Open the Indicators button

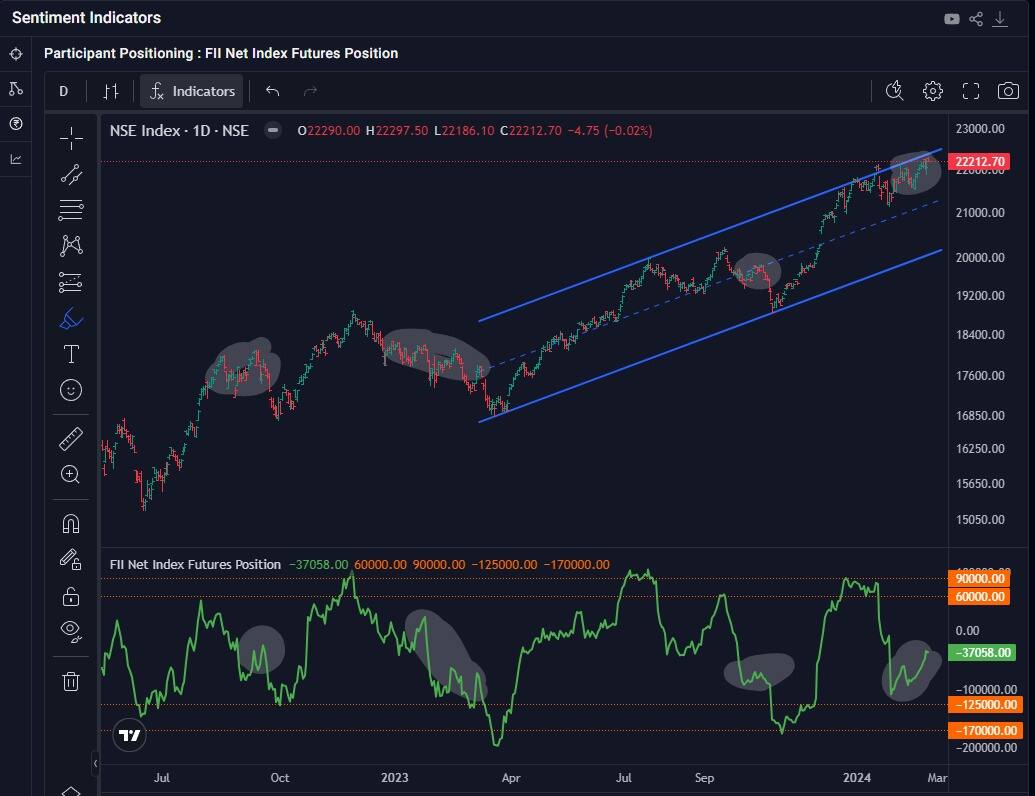pos(192,91)
